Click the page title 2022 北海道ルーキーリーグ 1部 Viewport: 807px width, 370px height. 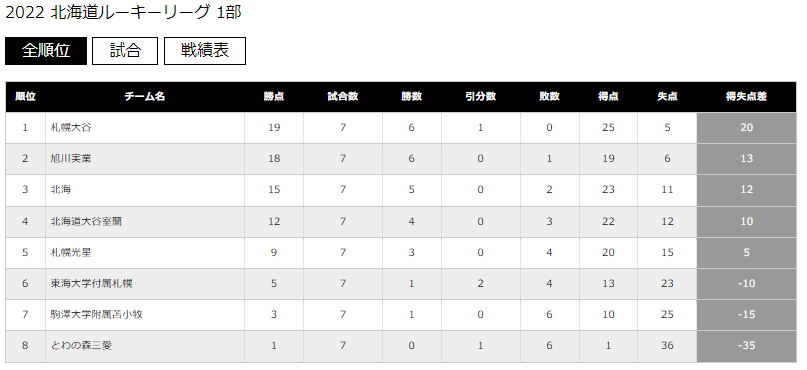click(123, 12)
